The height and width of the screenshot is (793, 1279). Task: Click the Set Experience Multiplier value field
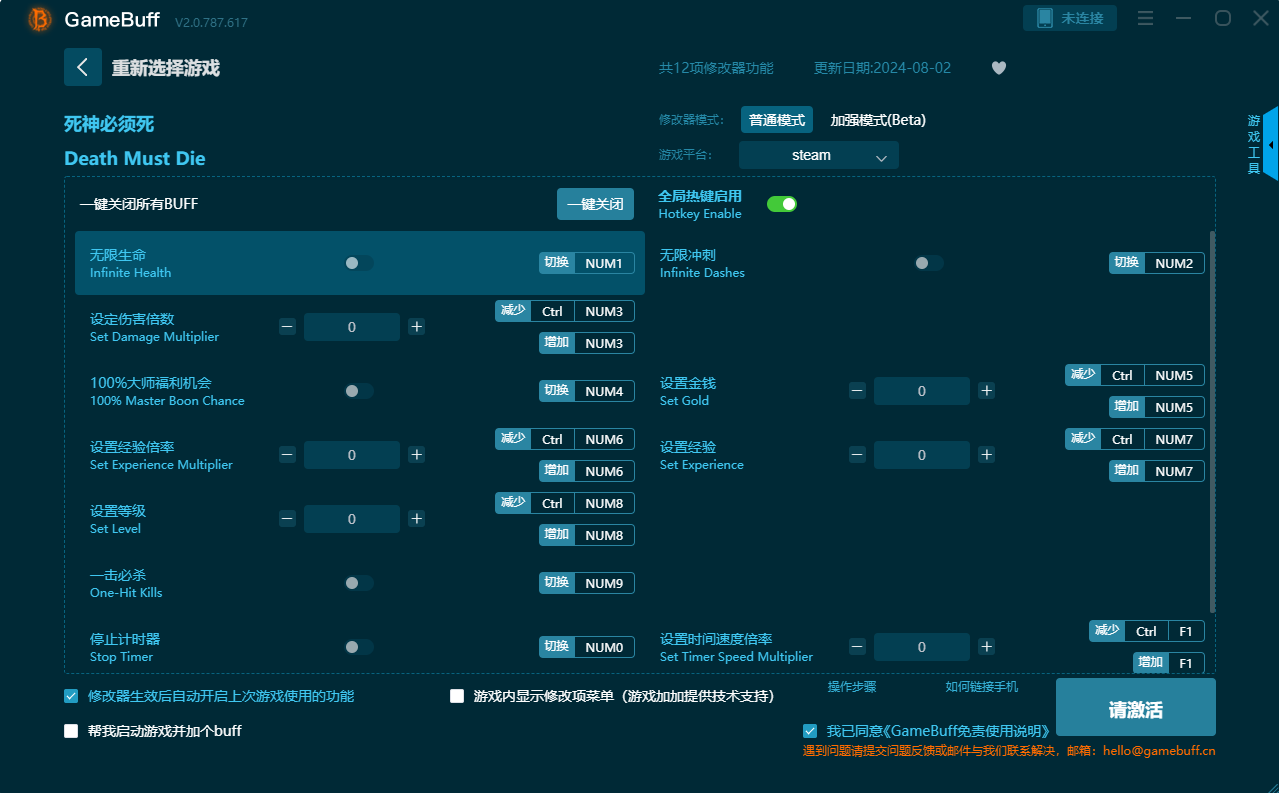pyautogui.click(x=352, y=455)
